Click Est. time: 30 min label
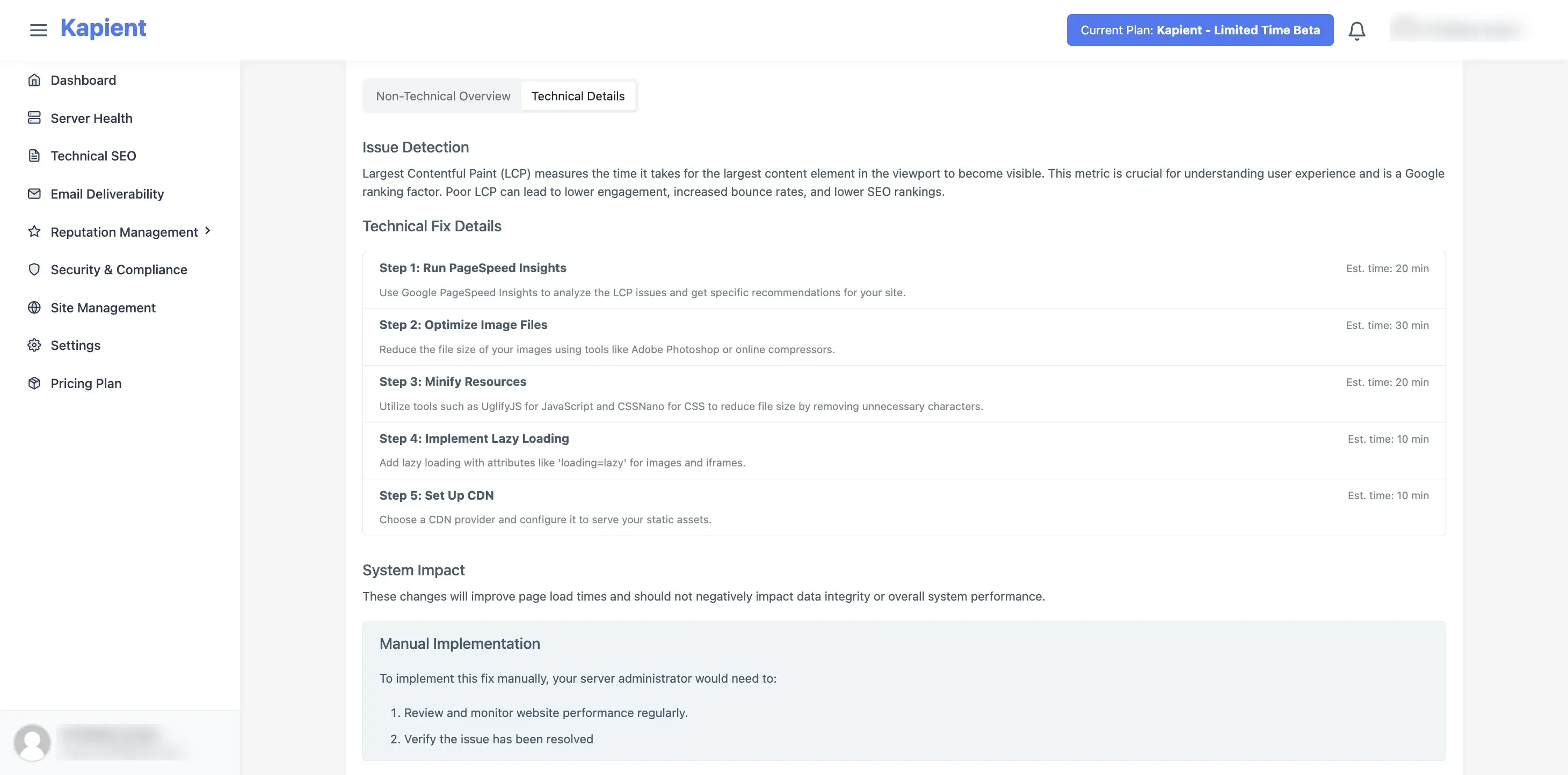This screenshot has height=775, width=1568. (x=1387, y=325)
